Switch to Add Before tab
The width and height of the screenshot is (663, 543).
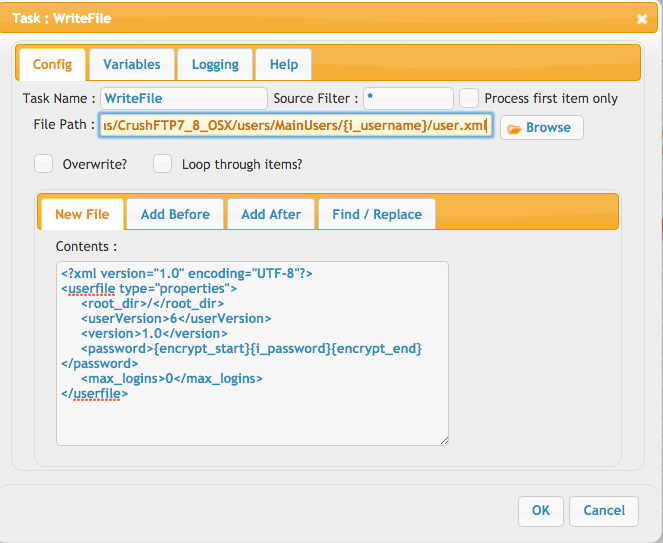coord(175,214)
